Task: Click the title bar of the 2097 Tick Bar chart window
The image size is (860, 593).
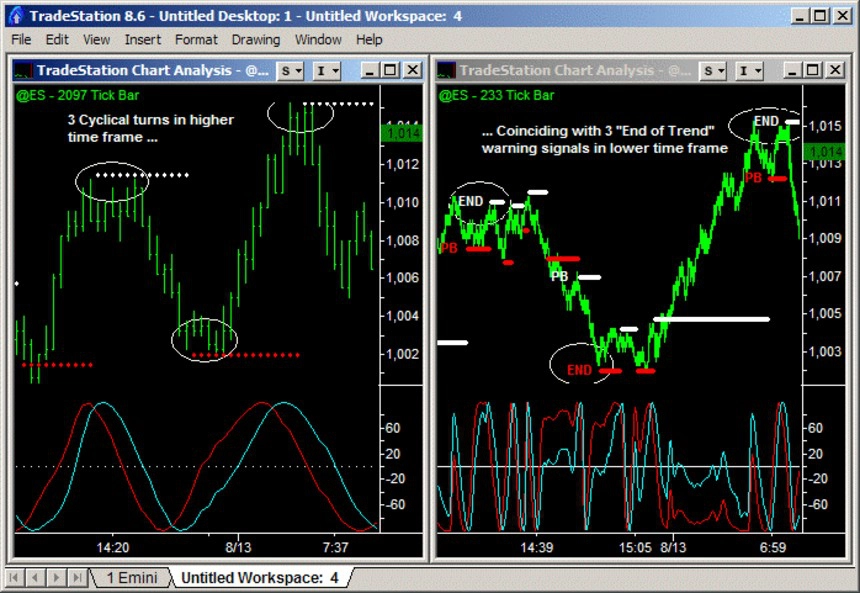Action: click(218, 70)
